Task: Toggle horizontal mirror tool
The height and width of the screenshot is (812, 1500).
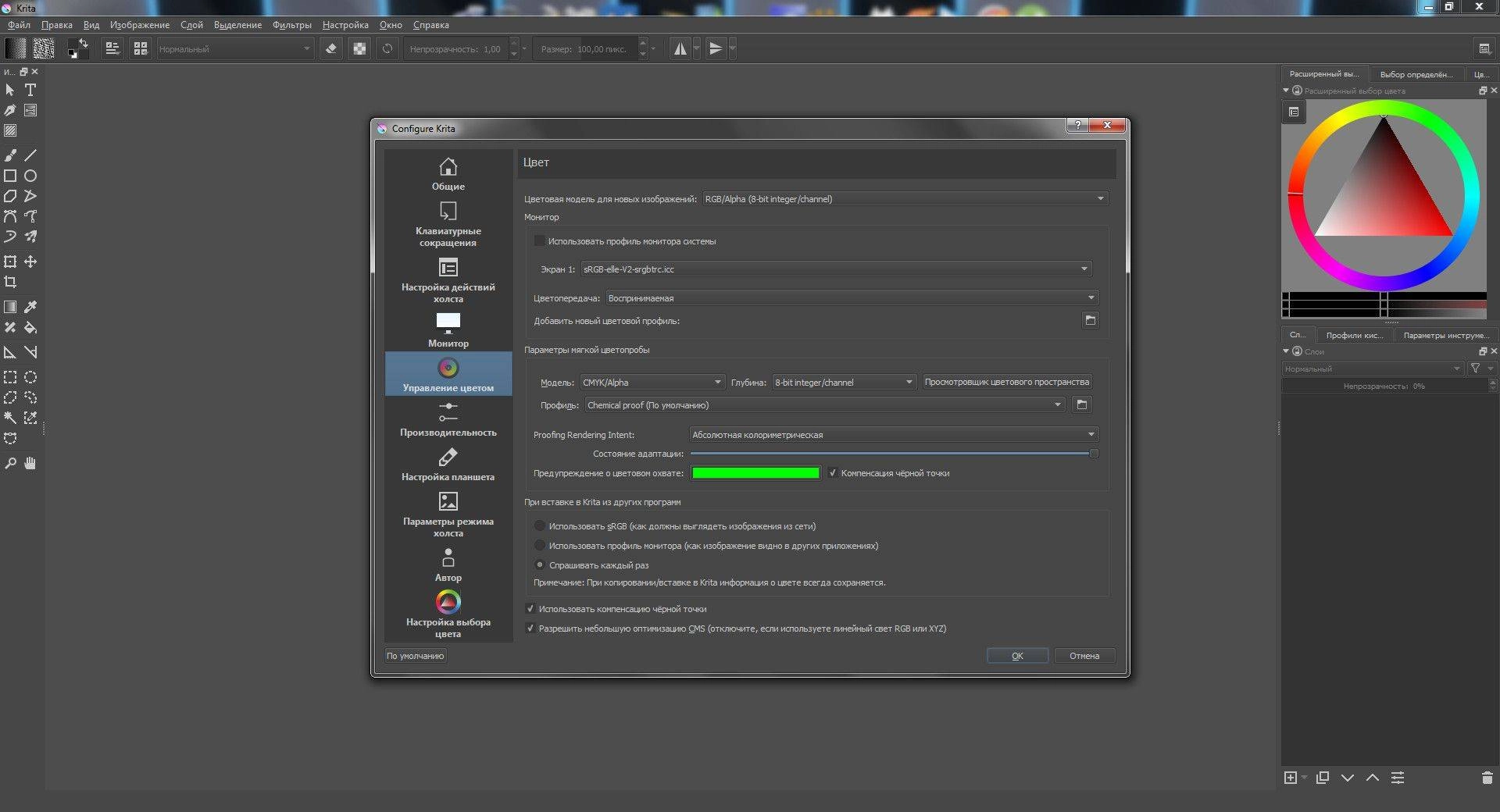Action: tap(680, 48)
